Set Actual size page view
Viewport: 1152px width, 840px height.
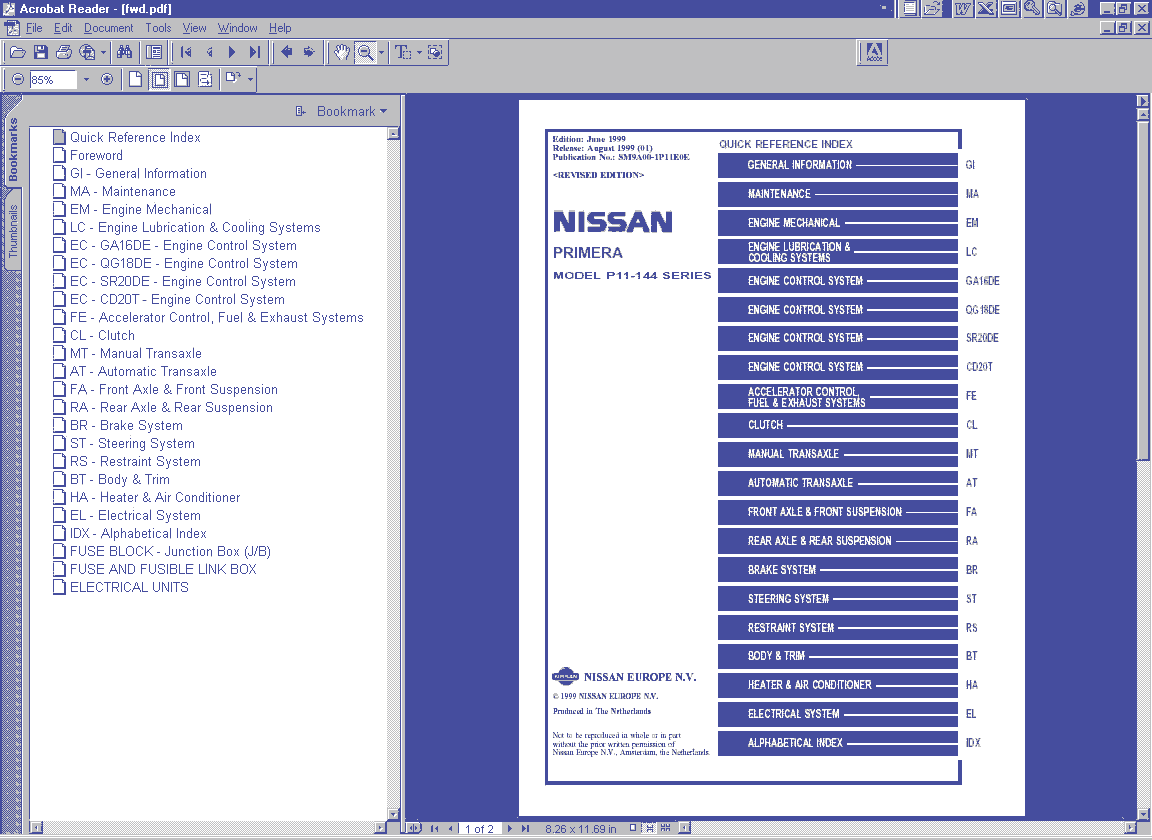[135, 79]
